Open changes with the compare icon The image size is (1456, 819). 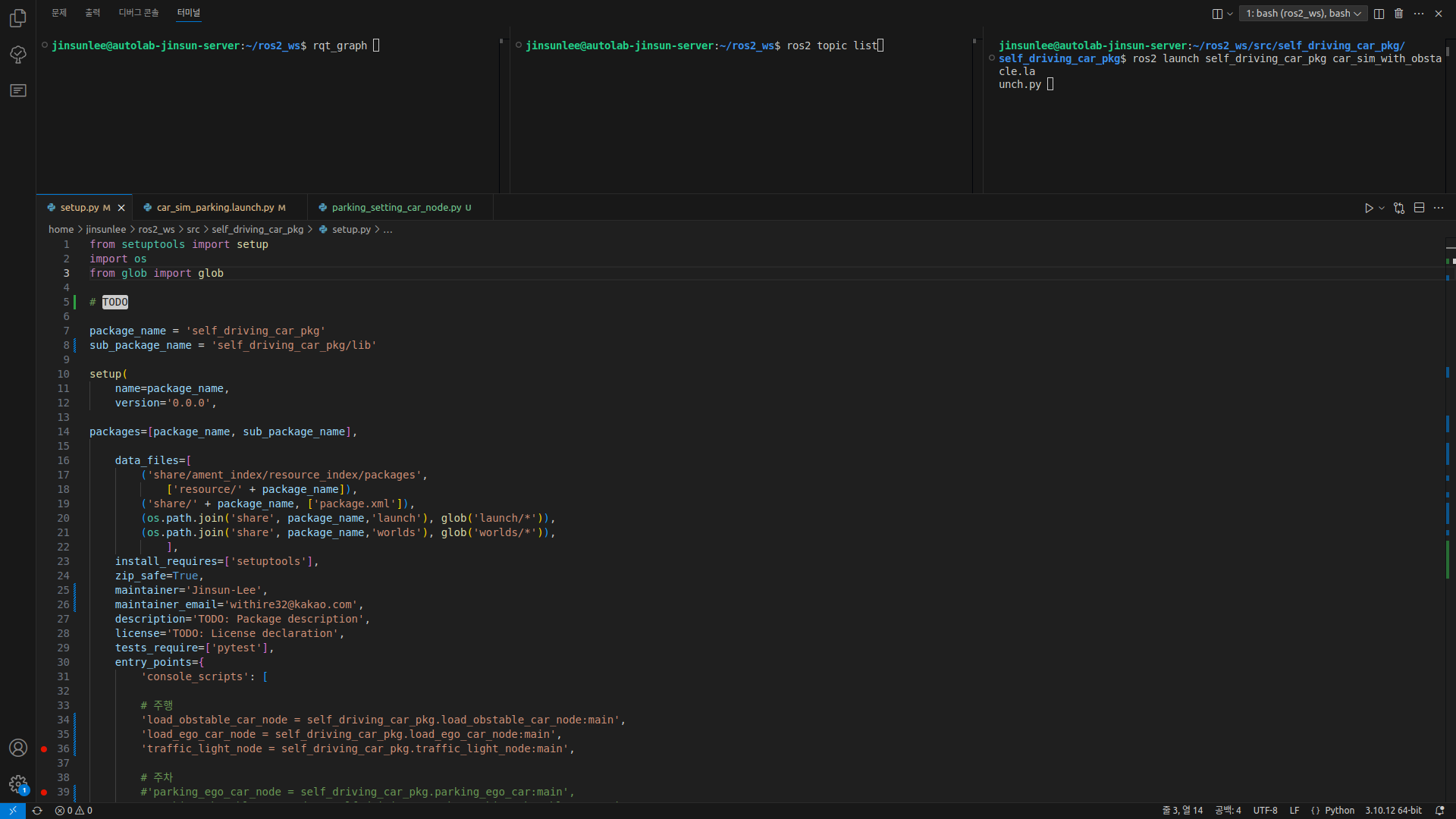1399,208
